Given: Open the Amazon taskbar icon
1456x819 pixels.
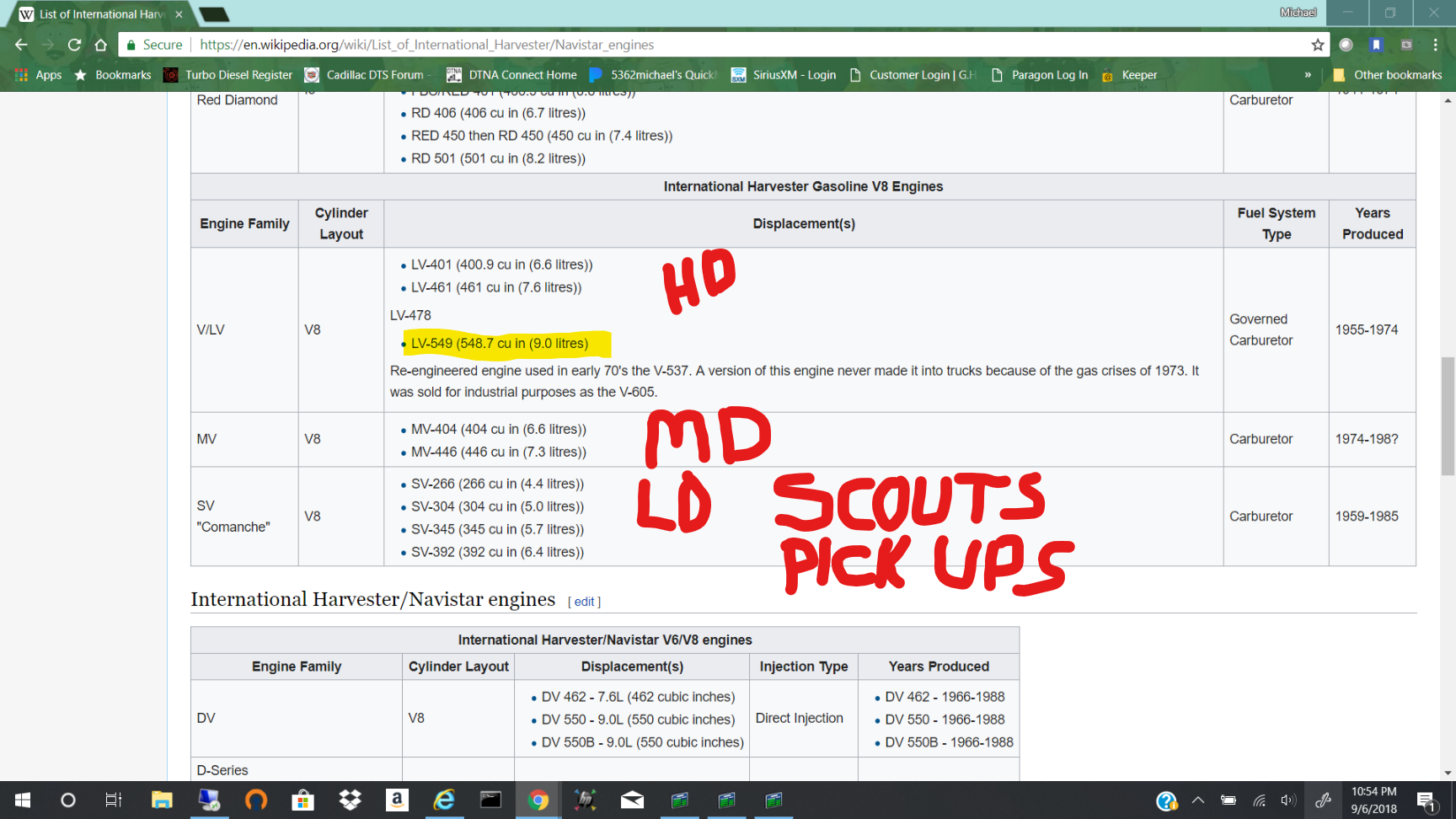Looking at the screenshot, I should pos(397,800).
